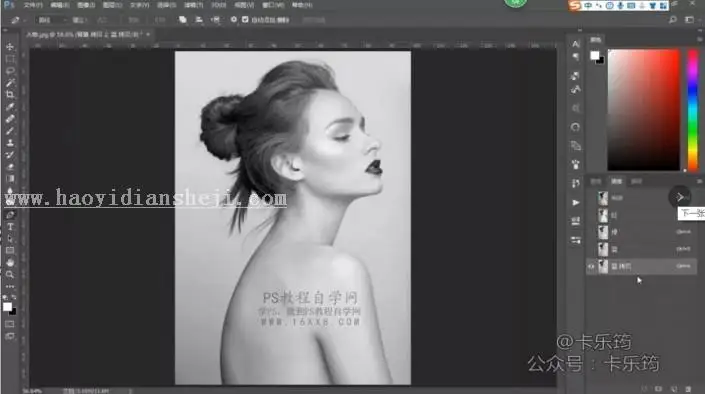Toggle the Auto Add/Delete checkbox
This screenshot has height=394, width=705.
(x=245, y=20)
